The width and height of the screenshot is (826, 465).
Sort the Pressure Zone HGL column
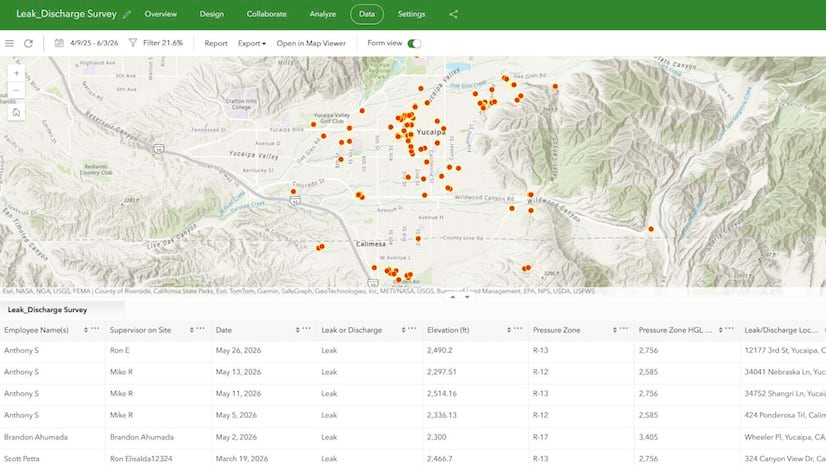click(x=721, y=330)
